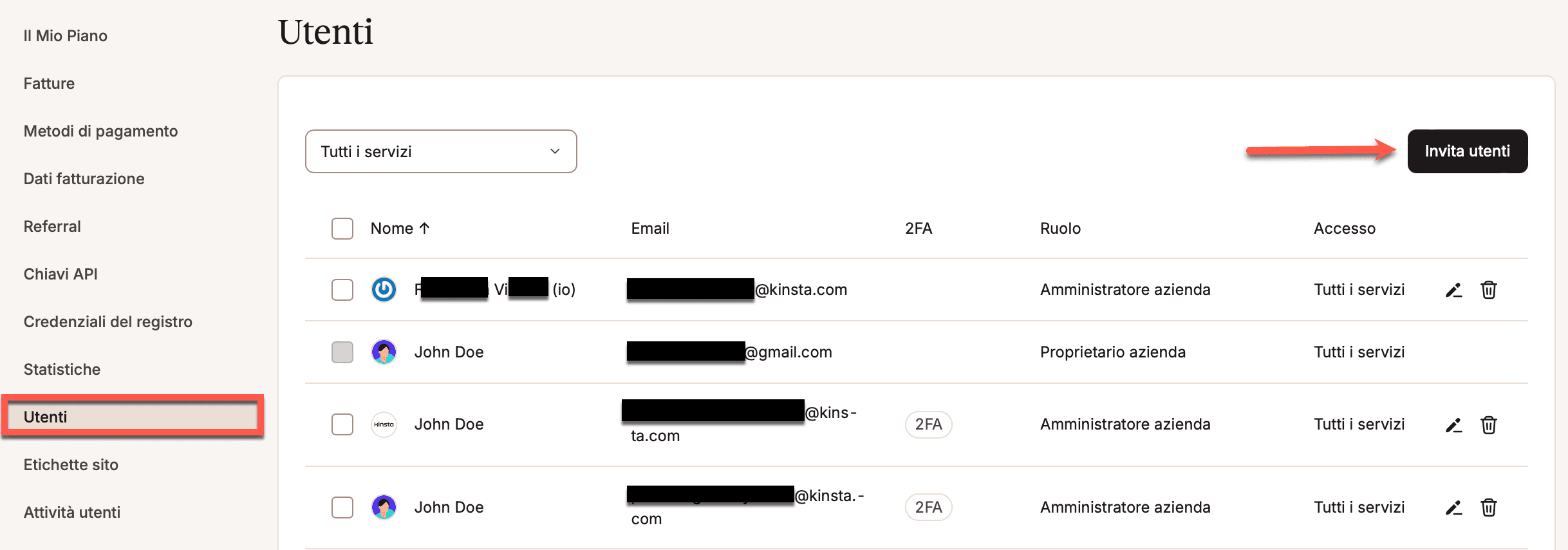Click the Kinsta logo avatar of John Doe
The width and height of the screenshot is (1568, 550).
tap(384, 424)
